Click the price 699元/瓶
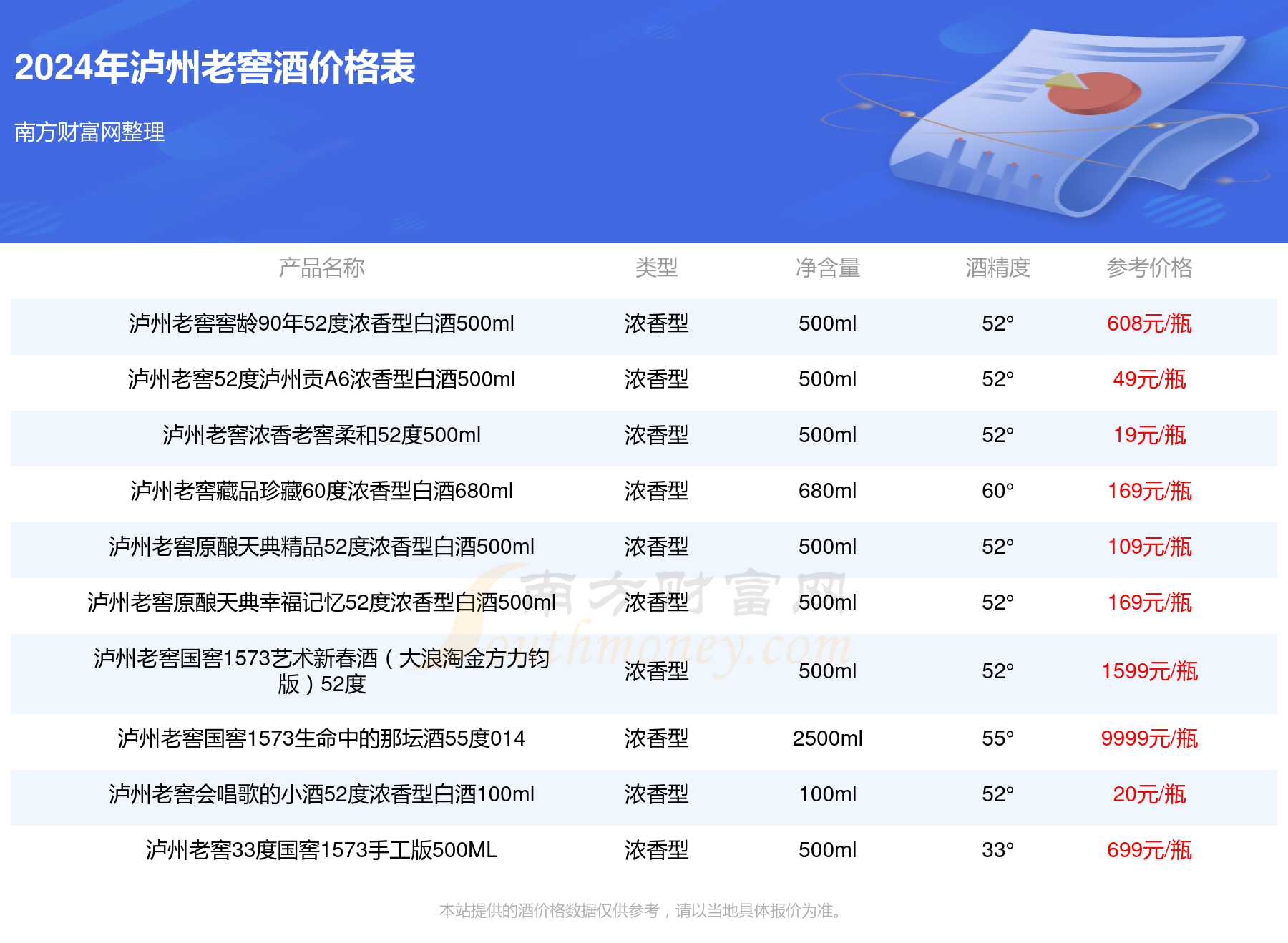This screenshot has width=1288, height=943. [x=1149, y=850]
